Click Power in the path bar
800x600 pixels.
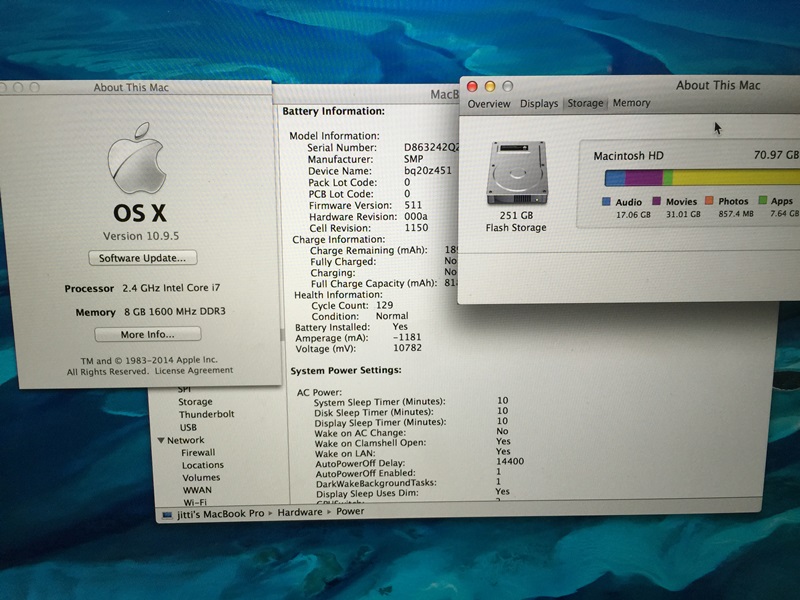click(350, 511)
